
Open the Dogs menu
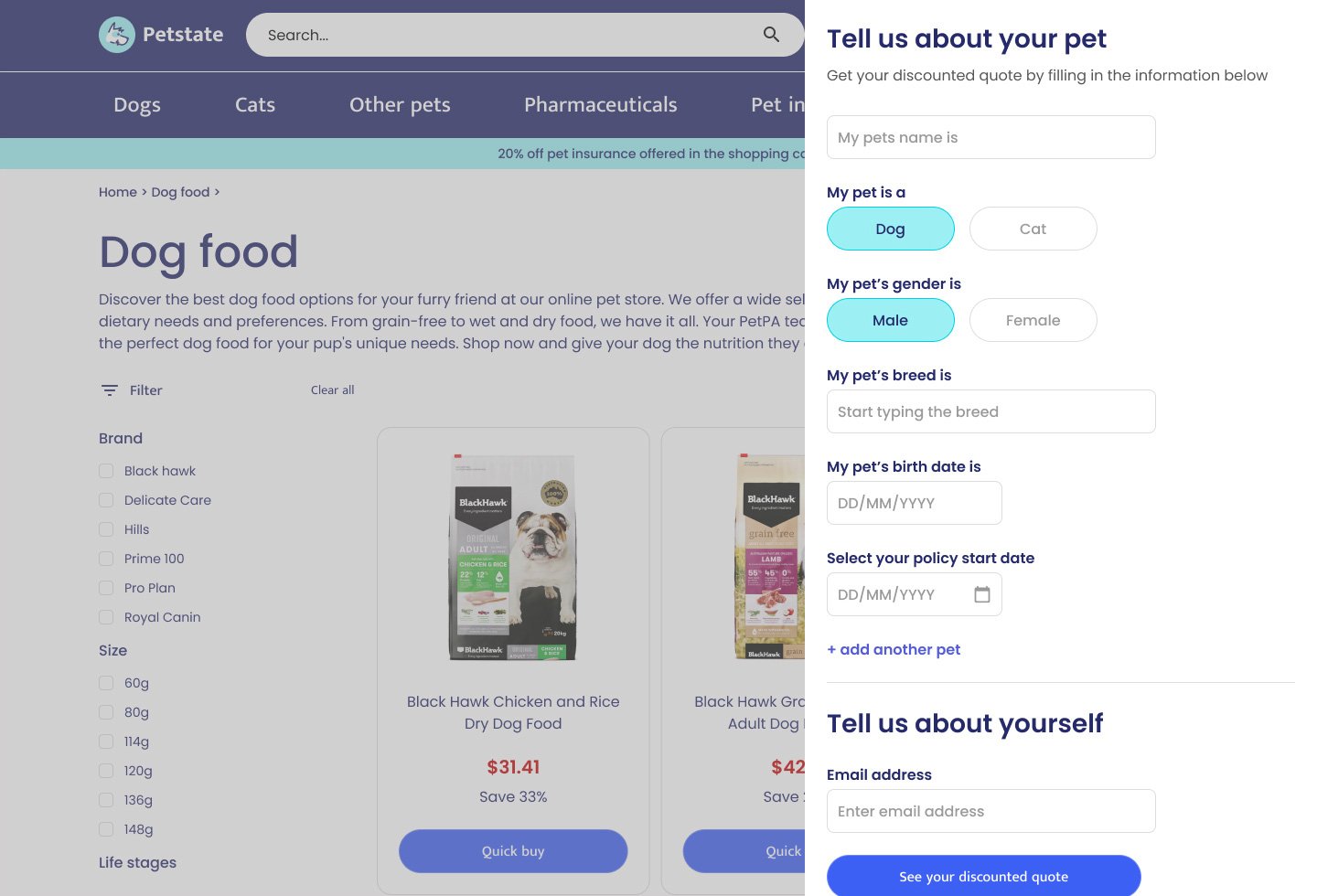(137, 105)
